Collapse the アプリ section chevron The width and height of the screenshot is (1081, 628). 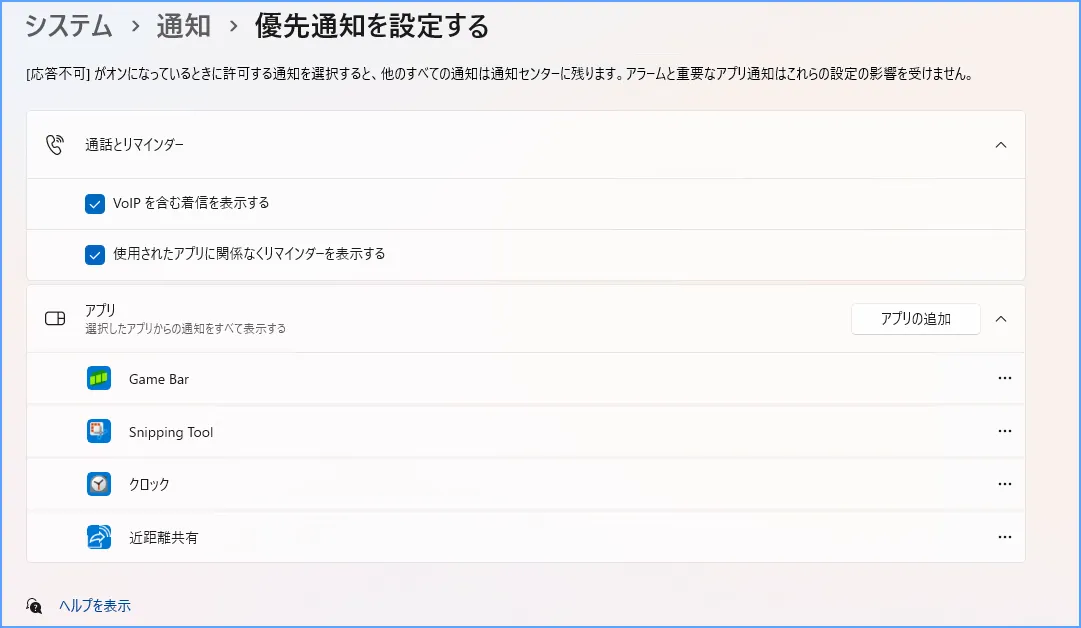pyautogui.click(x=1001, y=318)
